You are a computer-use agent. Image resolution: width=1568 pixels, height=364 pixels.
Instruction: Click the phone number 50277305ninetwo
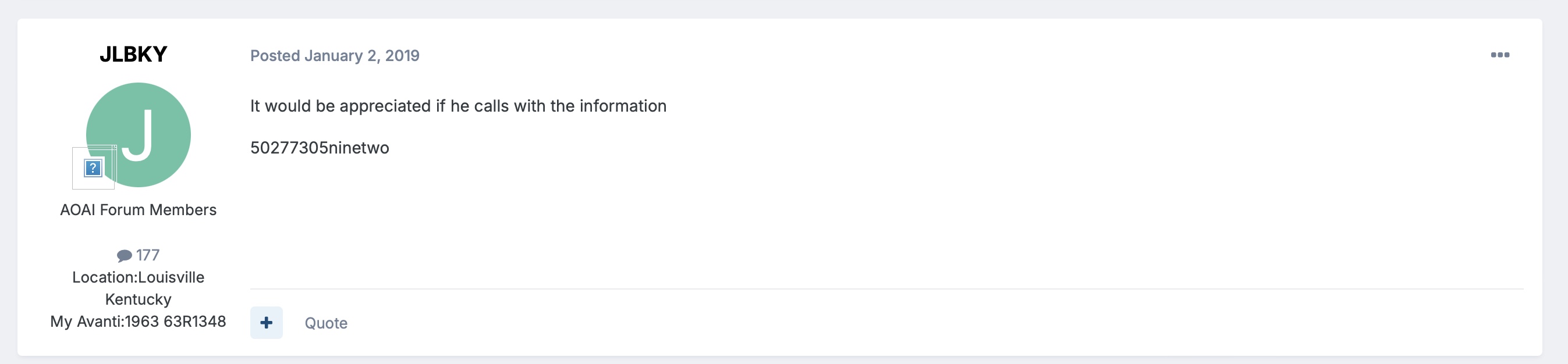pos(320,148)
